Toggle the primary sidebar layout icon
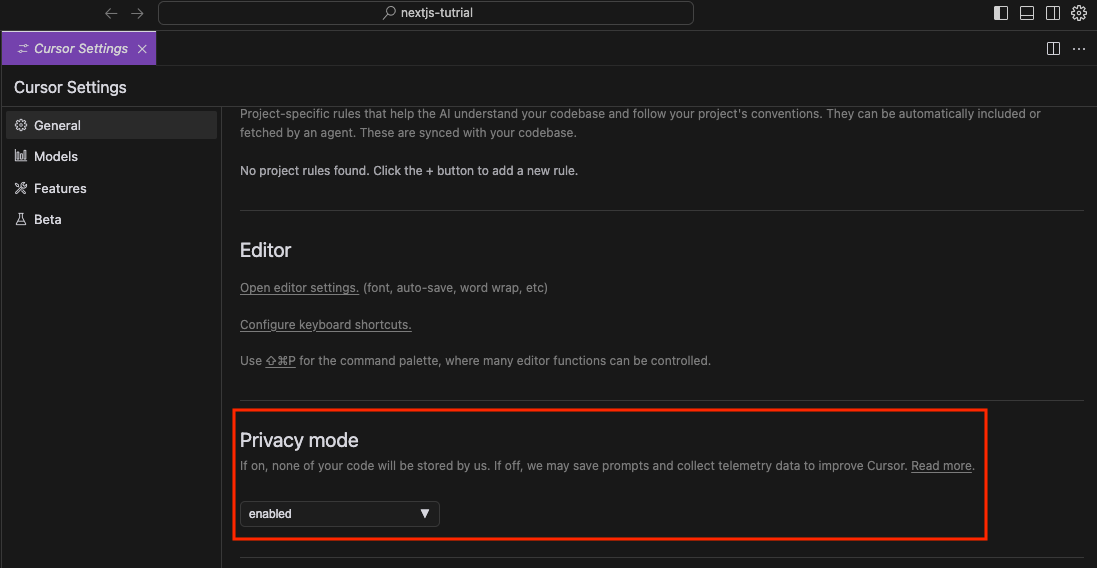 point(1001,13)
